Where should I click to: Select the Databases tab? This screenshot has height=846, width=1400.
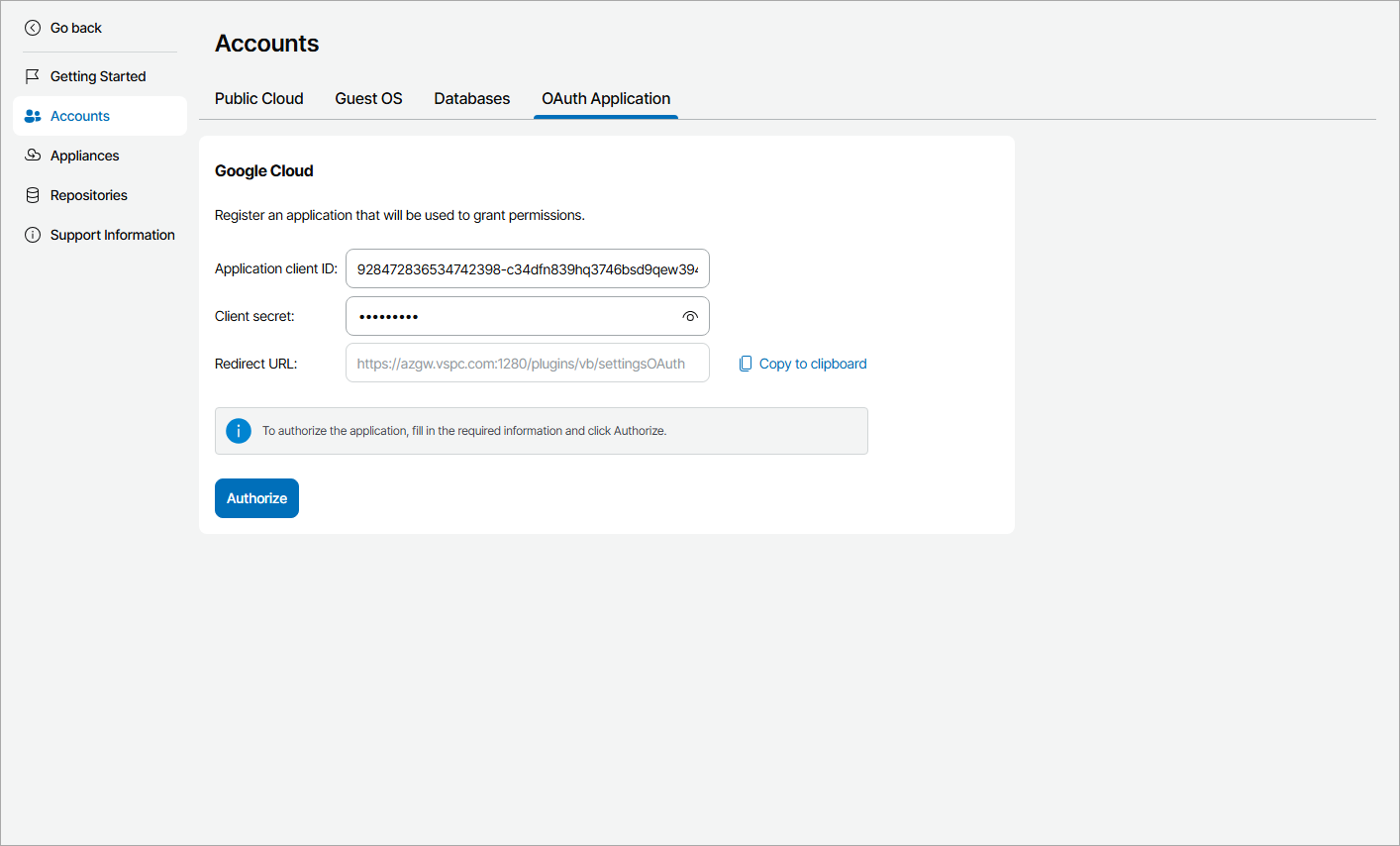click(x=472, y=98)
